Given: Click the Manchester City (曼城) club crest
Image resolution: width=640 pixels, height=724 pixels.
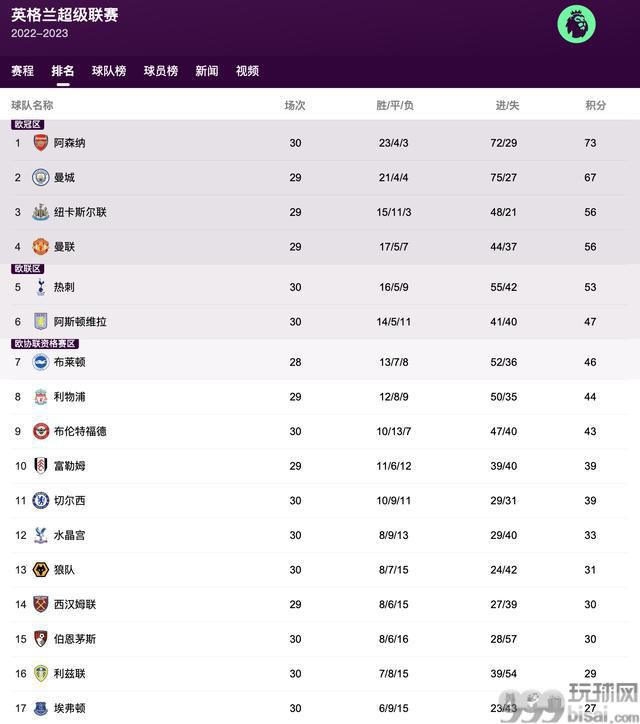Looking at the screenshot, I should 41,177.
